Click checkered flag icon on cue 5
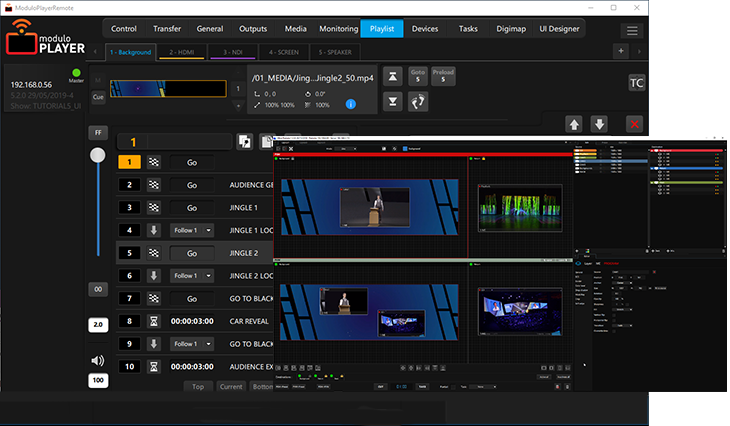730x426 pixels. click(154, 253)
